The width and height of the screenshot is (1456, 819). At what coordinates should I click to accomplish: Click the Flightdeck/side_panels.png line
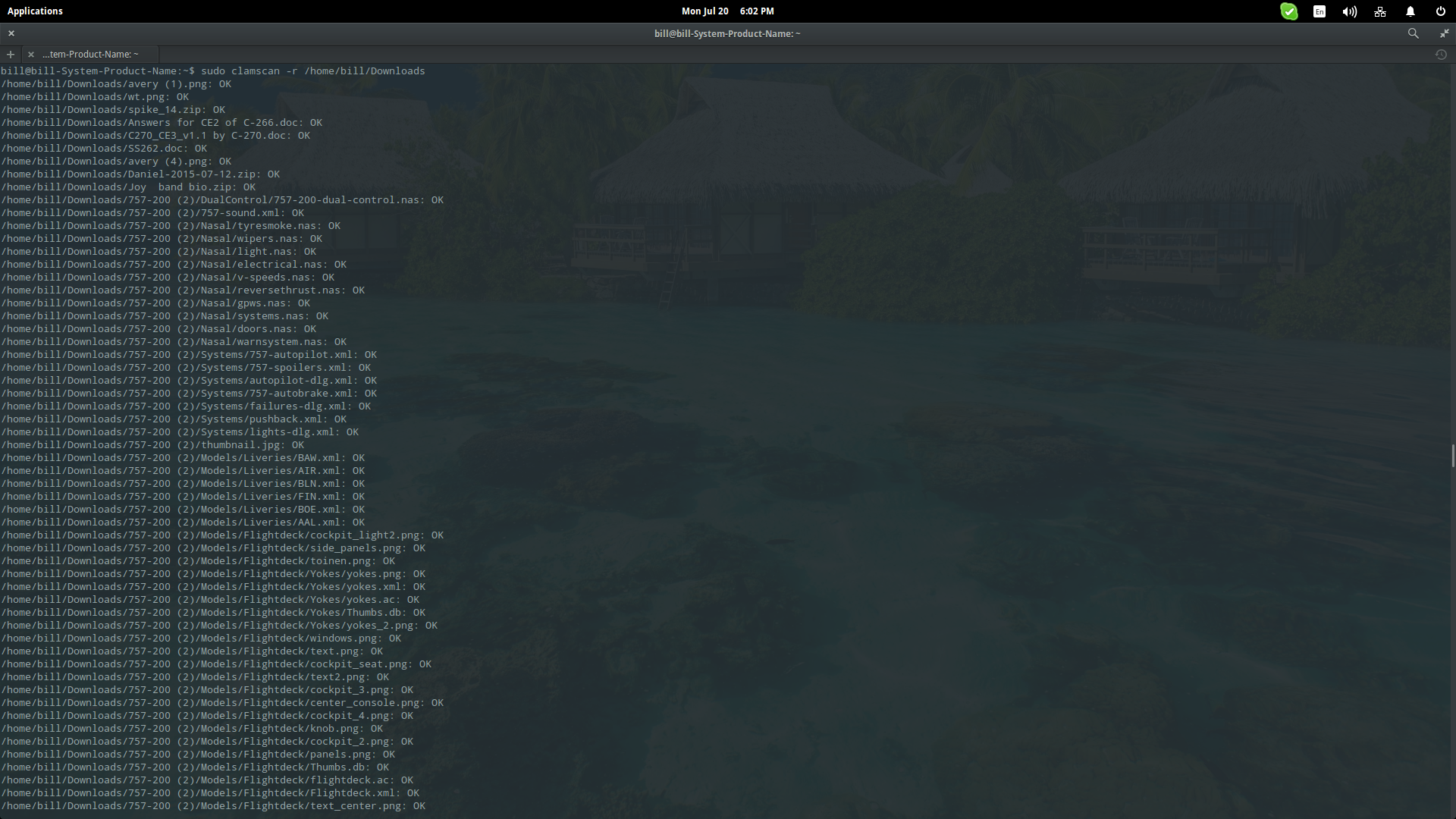click(213, 548)
